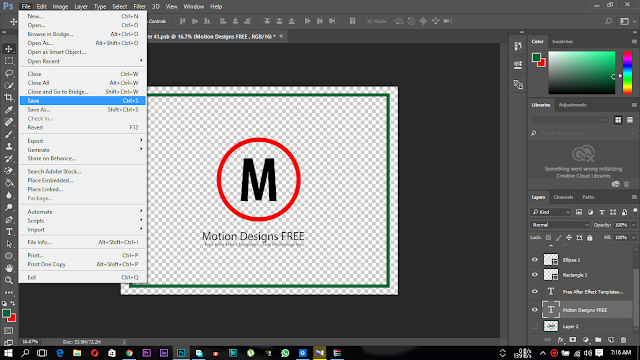Viewport: 640px width, 360px height.
Task: Select the Horizontal Type tool
Action: coord(9,232)
